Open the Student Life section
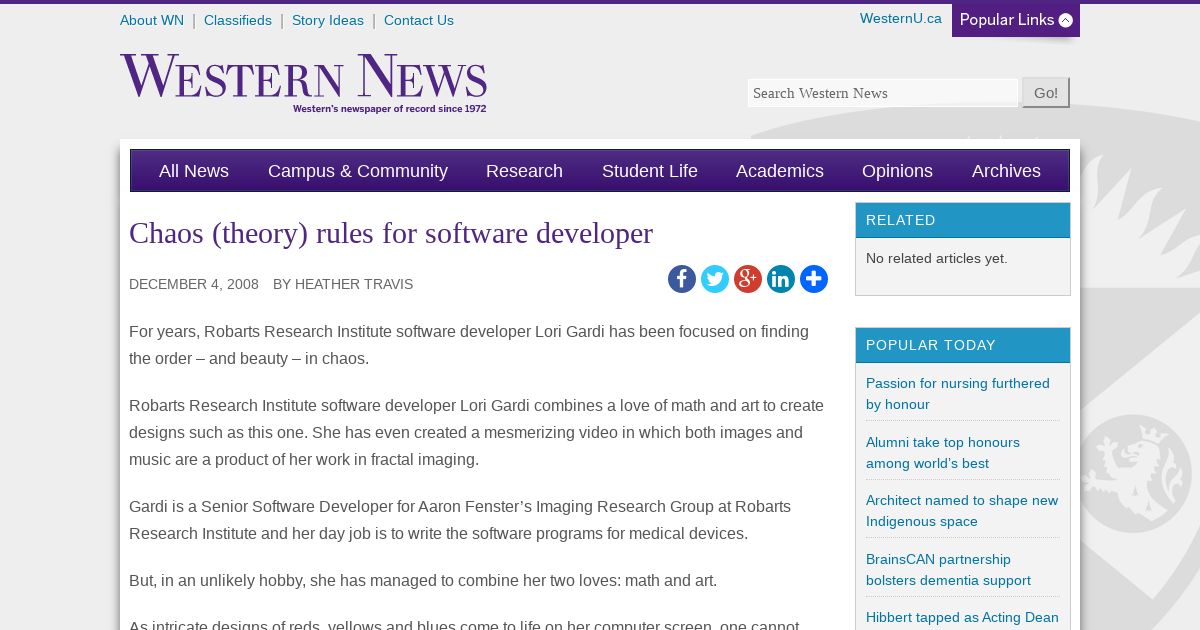The image size is (1200, 630). (650, 171)
